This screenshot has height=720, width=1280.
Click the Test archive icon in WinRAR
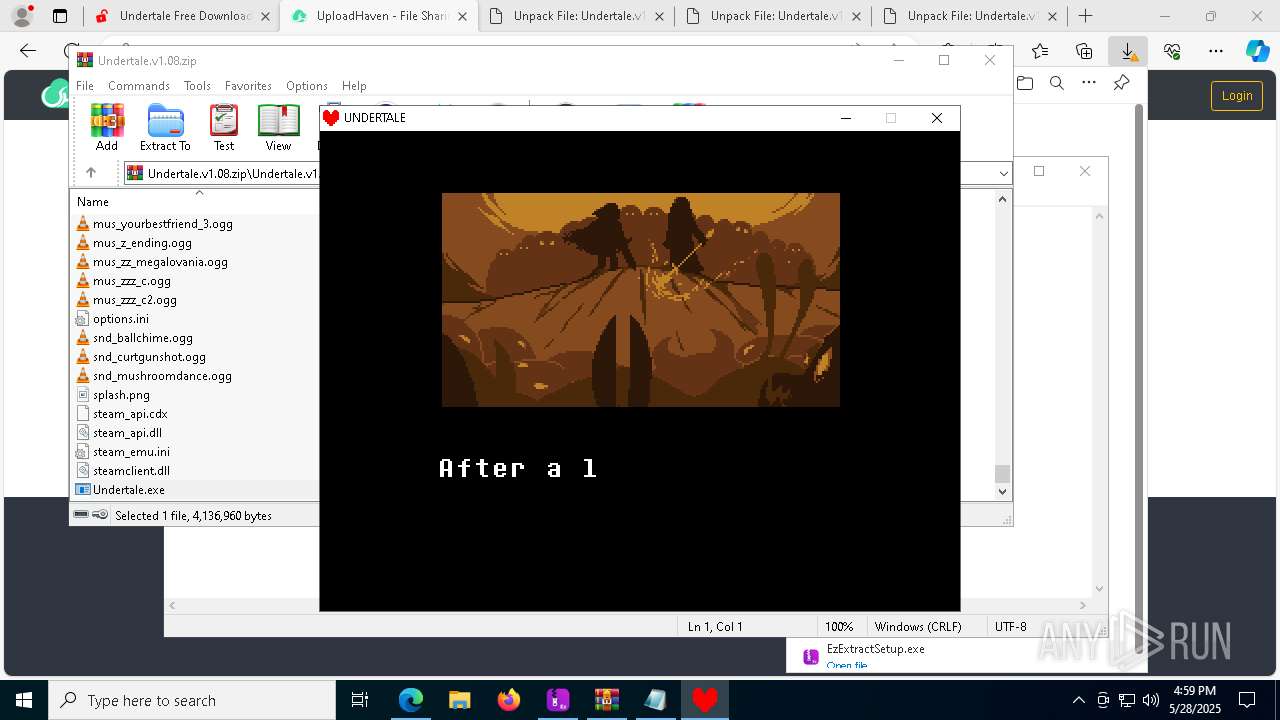[224, 127]
